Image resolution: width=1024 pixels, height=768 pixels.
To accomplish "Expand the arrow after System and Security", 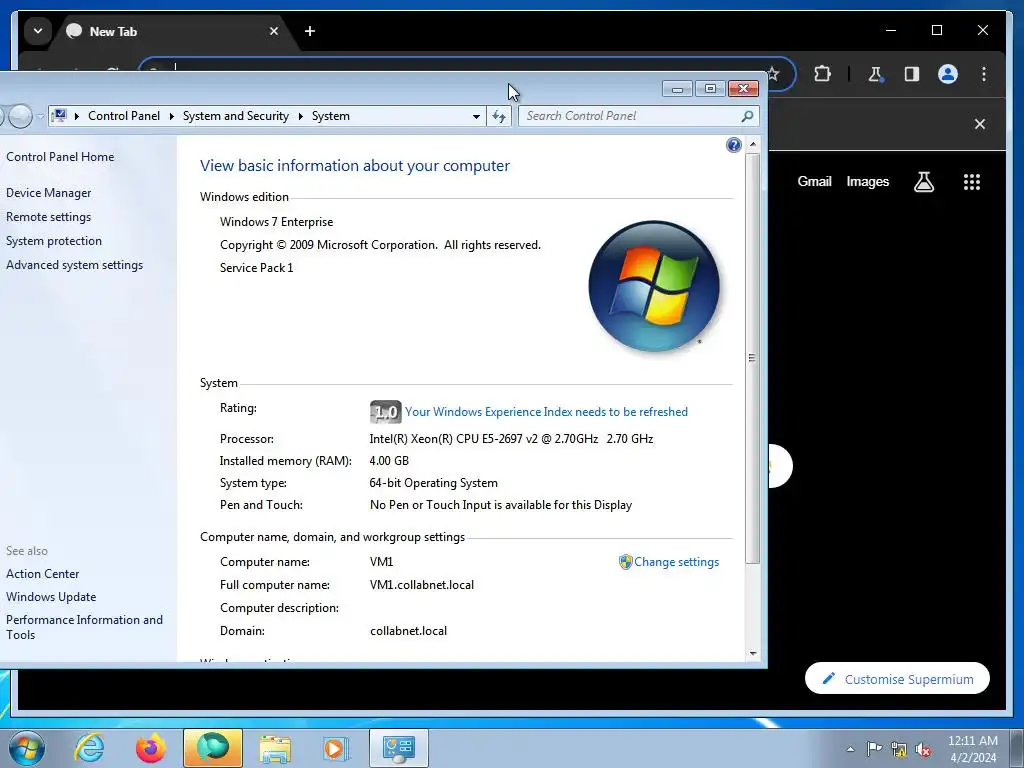I will [x=300, y=116].
